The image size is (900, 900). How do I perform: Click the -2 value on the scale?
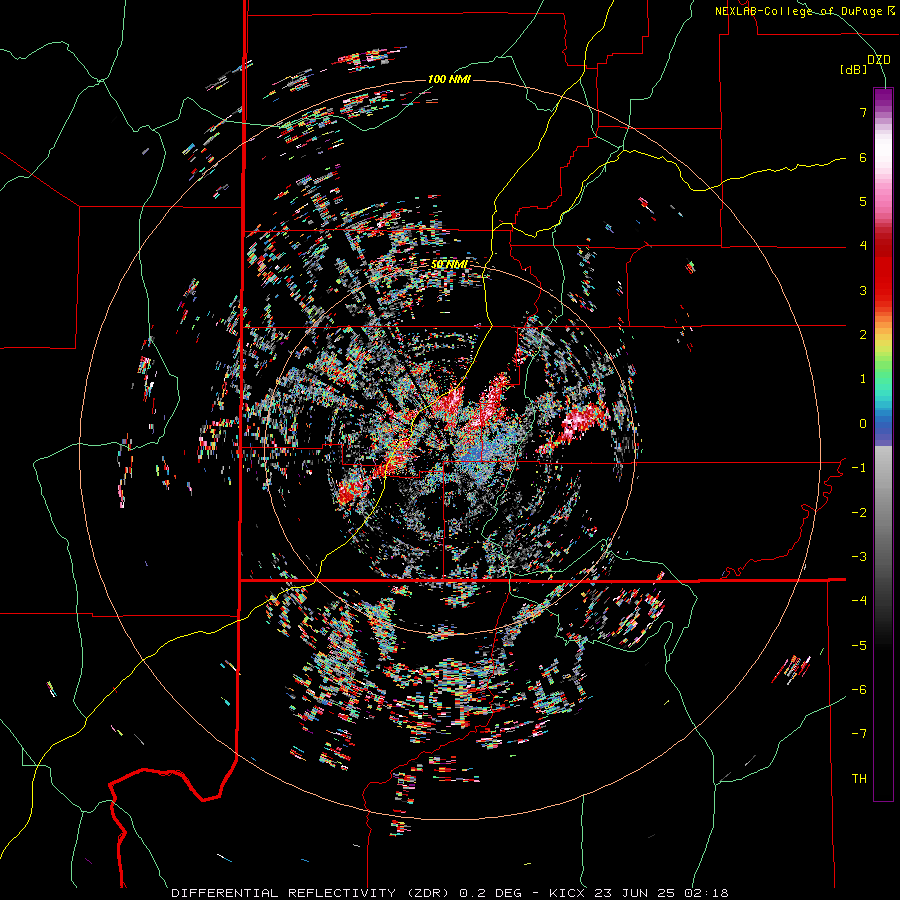tap(859, 513)
